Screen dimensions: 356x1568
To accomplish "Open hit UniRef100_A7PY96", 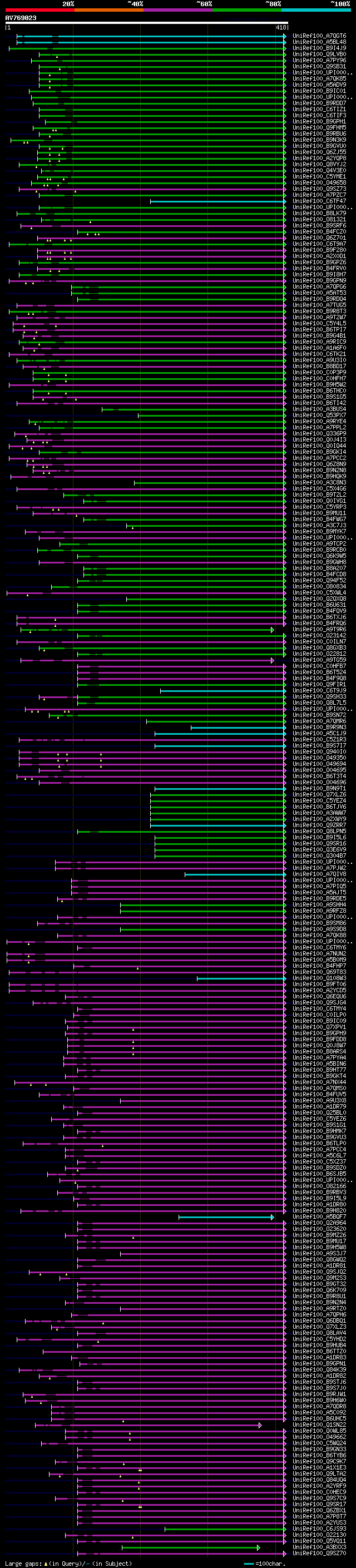I will coord(319,60).
